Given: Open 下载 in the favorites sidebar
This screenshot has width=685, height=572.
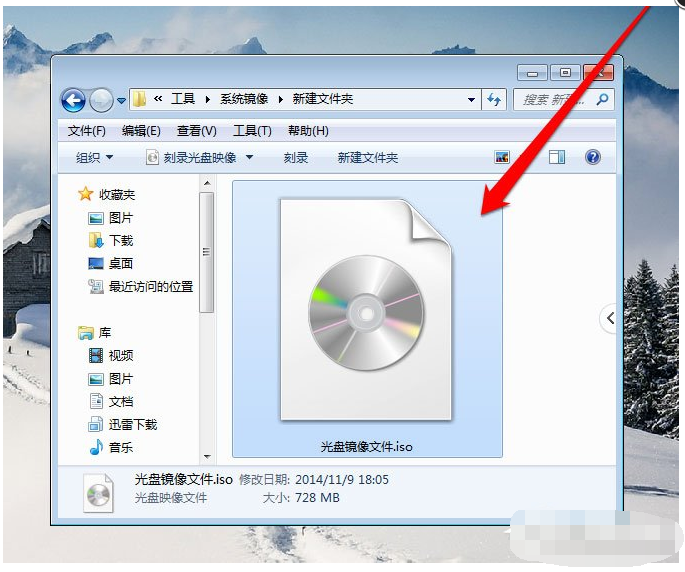Looking at the screenshot, I should [x=121, y=241].
